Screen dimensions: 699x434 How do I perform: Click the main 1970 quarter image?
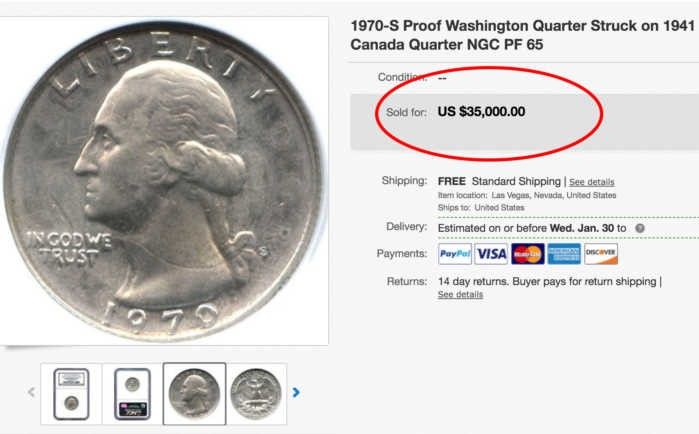tap(163, 181)
